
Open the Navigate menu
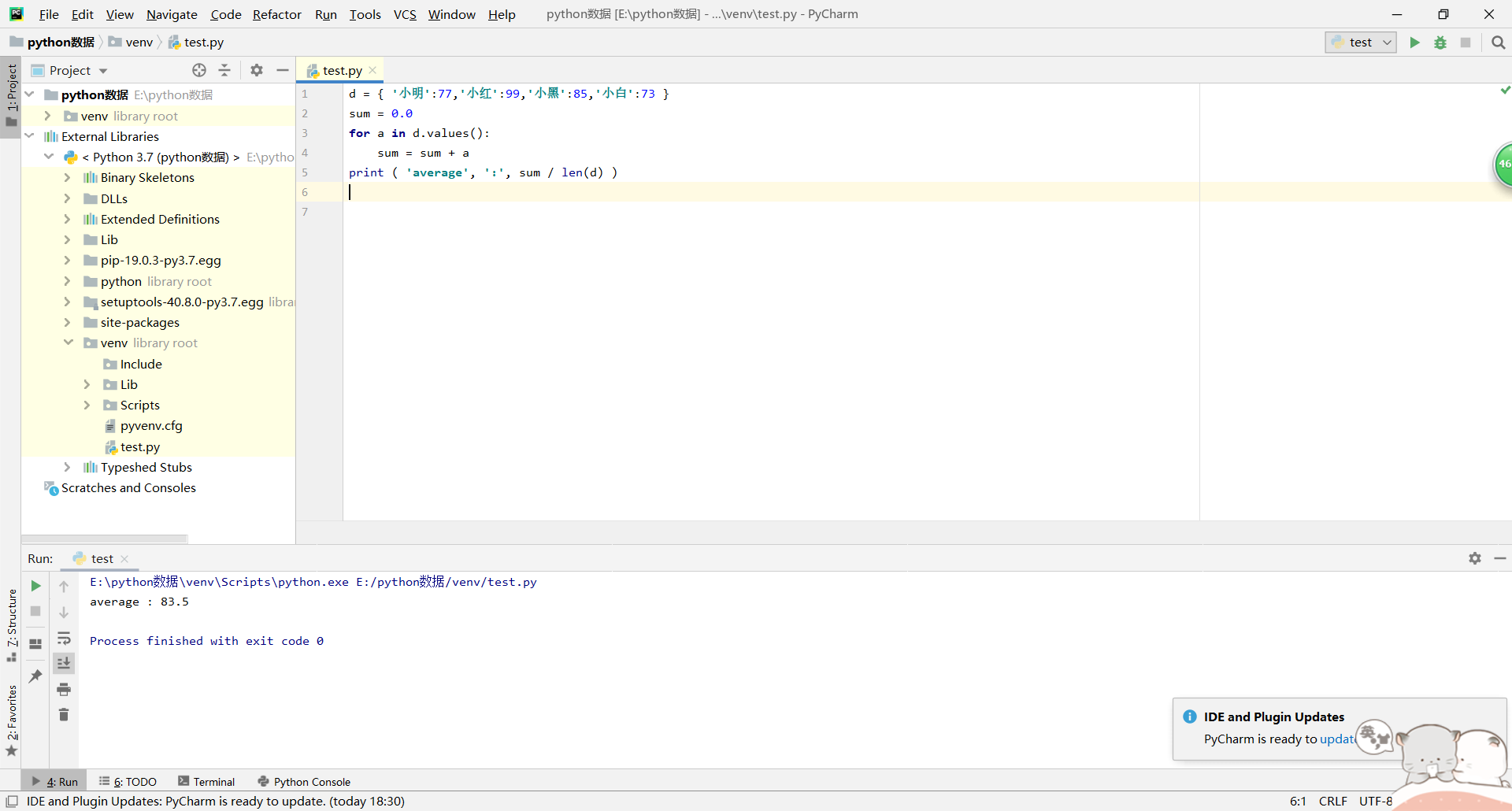coord(172,14)
